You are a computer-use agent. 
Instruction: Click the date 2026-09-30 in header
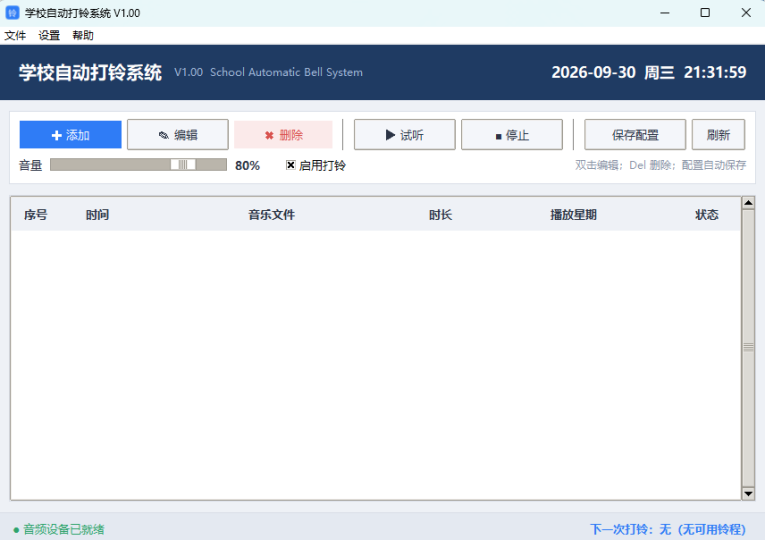(x=593, y=73)
